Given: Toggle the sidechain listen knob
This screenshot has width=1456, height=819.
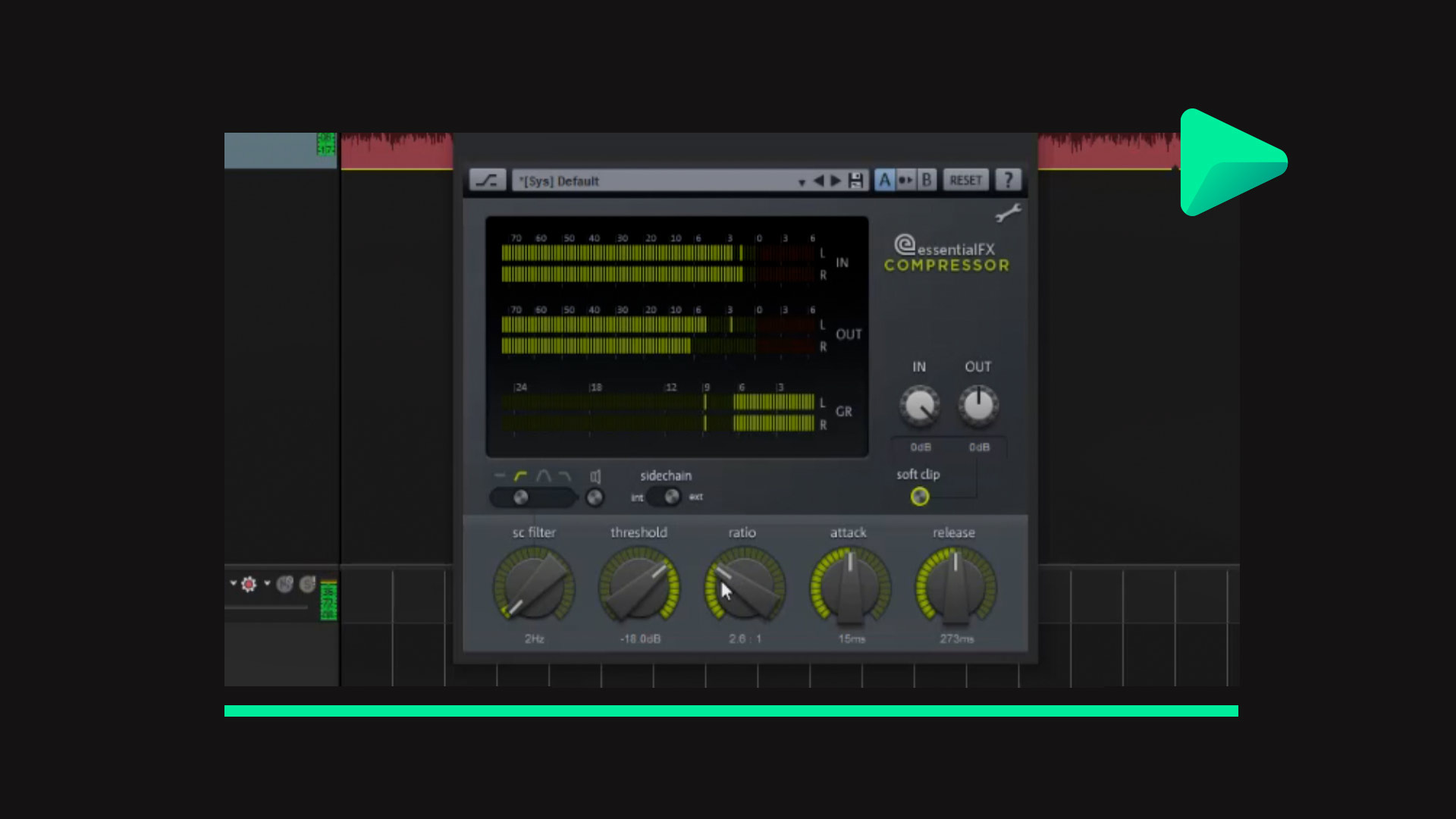Looking at the screenshot, I should click(595, 497).
